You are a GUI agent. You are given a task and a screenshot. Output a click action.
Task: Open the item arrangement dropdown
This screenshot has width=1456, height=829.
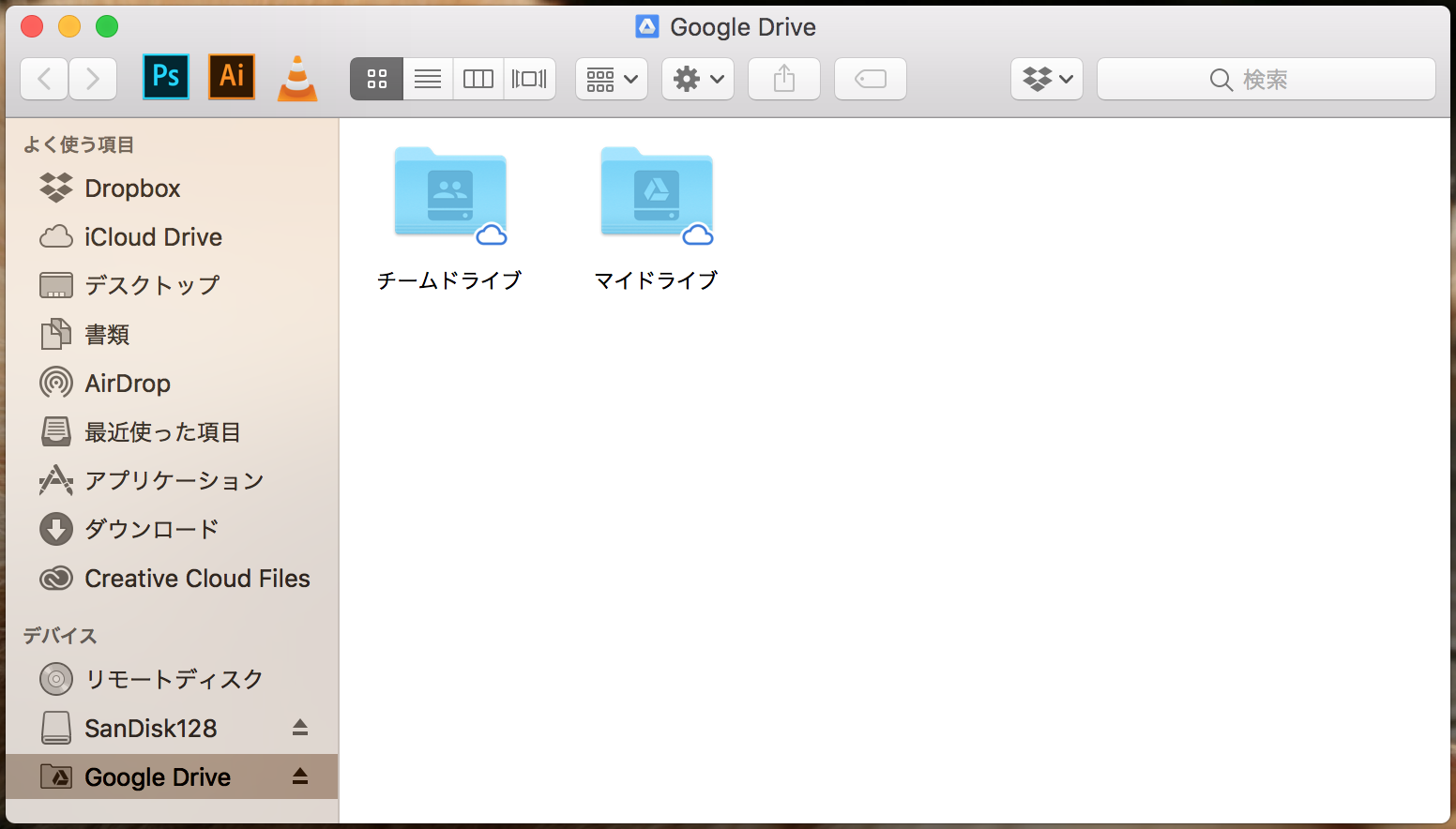coord(612,79)
